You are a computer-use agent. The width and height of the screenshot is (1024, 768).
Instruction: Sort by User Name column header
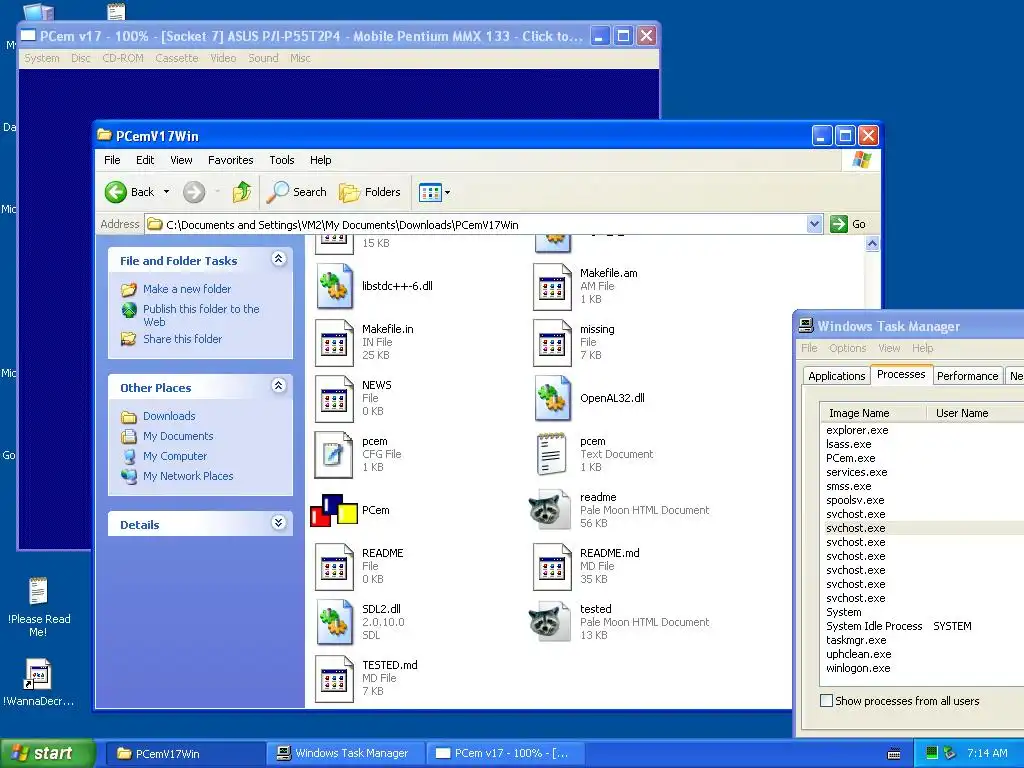pyautogui.click(x=975, y=413)
